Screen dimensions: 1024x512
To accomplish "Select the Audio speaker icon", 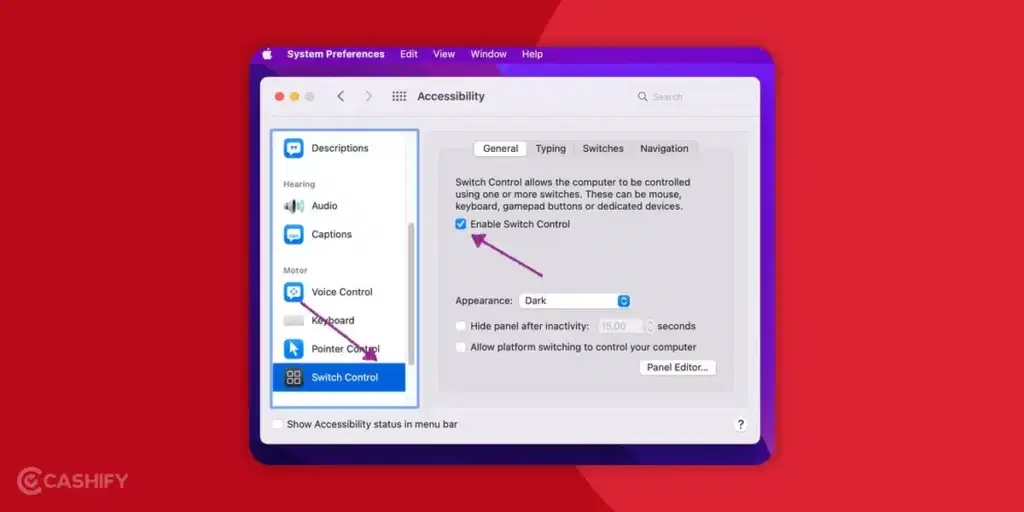I will [293, 206].
